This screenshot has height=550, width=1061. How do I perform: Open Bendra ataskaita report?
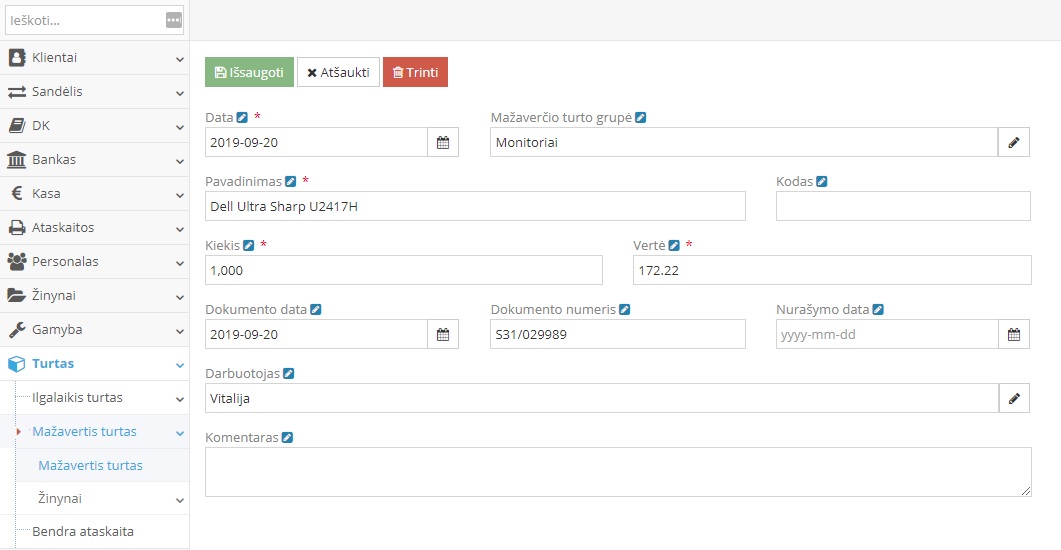point(83,532)
